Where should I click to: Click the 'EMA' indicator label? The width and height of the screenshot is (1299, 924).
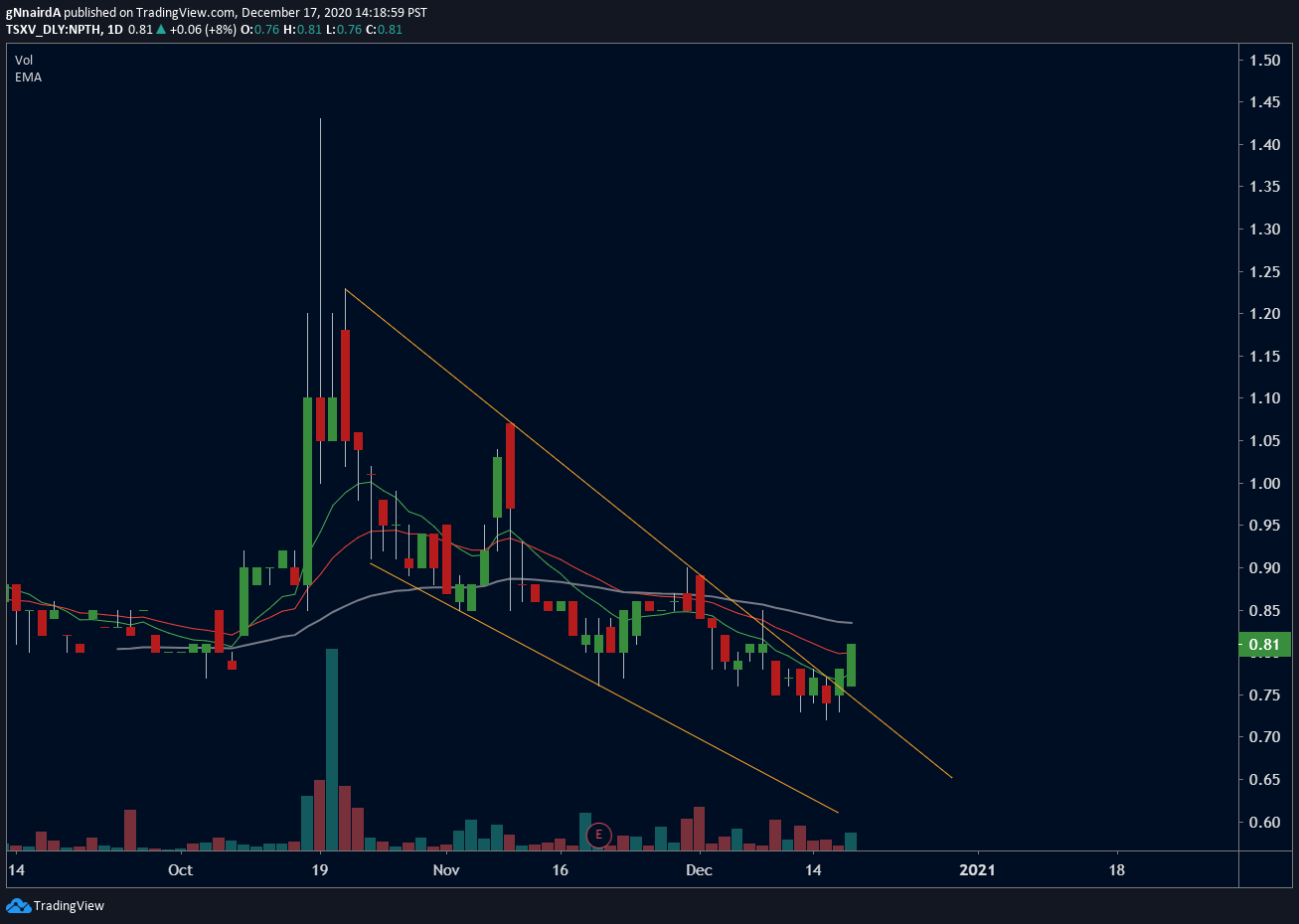[x=28, y=77]
